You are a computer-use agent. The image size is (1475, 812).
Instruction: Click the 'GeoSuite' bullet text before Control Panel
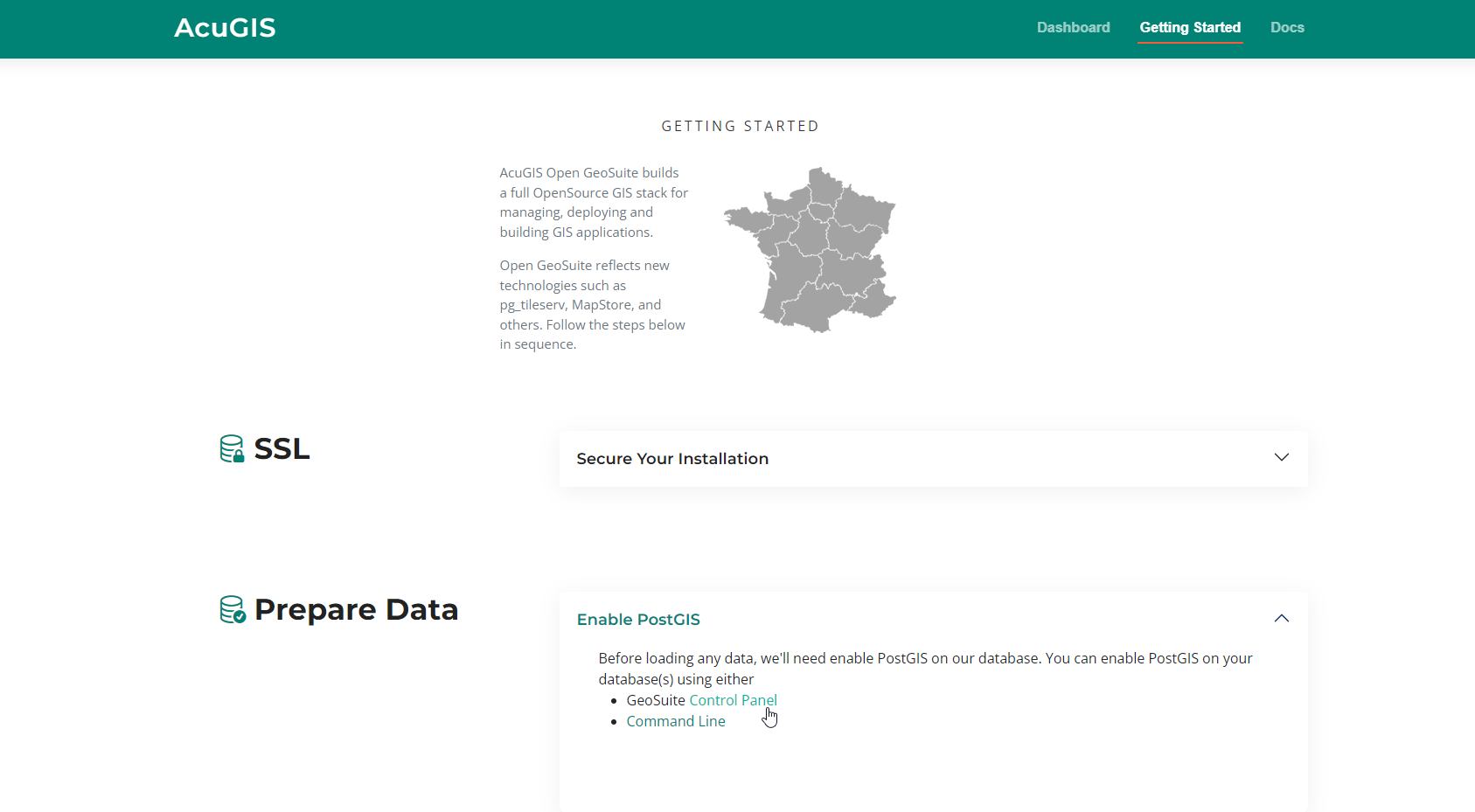(656, 700)
